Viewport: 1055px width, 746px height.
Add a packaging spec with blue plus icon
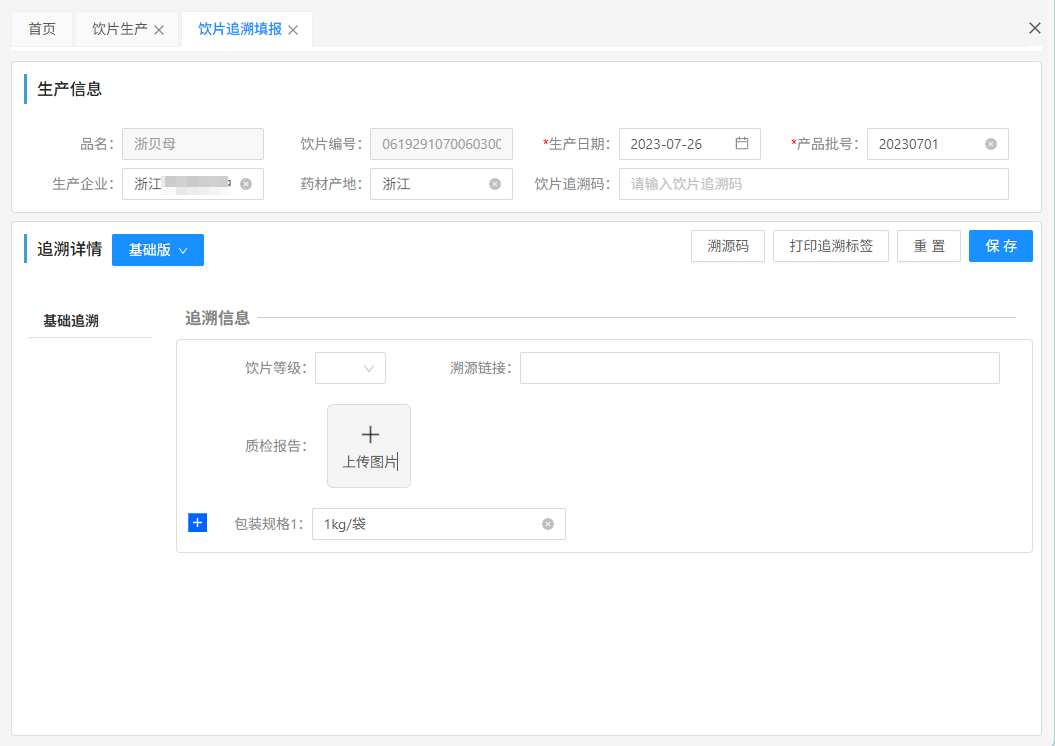coord(197,523)
